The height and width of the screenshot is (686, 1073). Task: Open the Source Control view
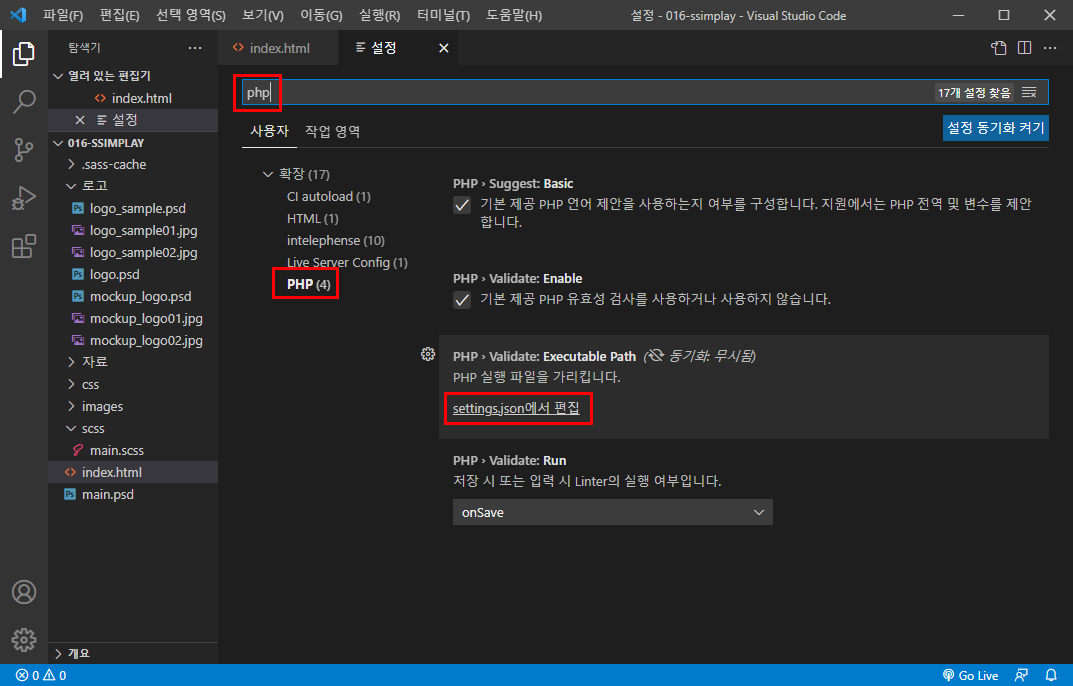(23, 150)
